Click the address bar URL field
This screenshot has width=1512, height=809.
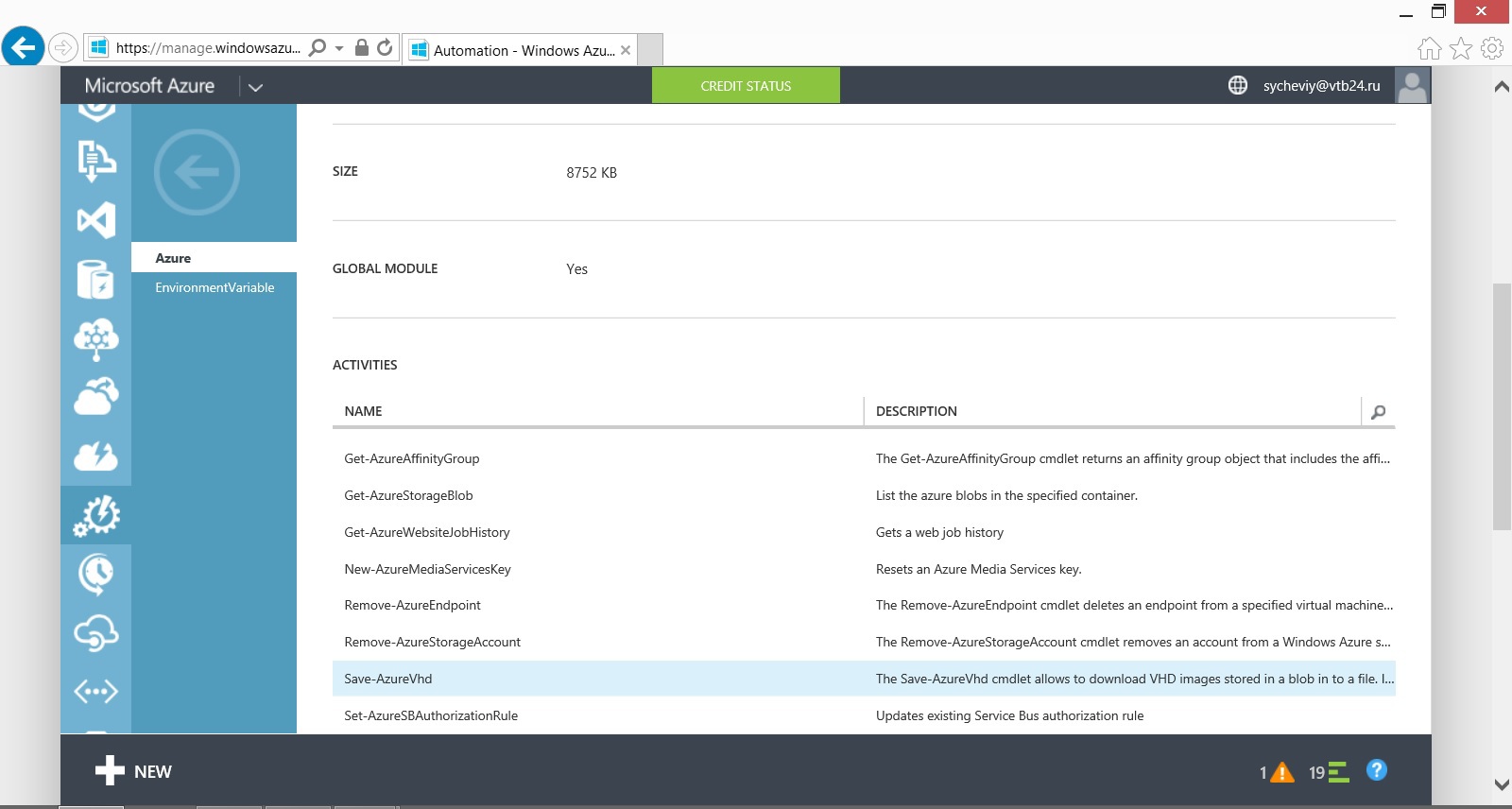click(x=208, y=47)
